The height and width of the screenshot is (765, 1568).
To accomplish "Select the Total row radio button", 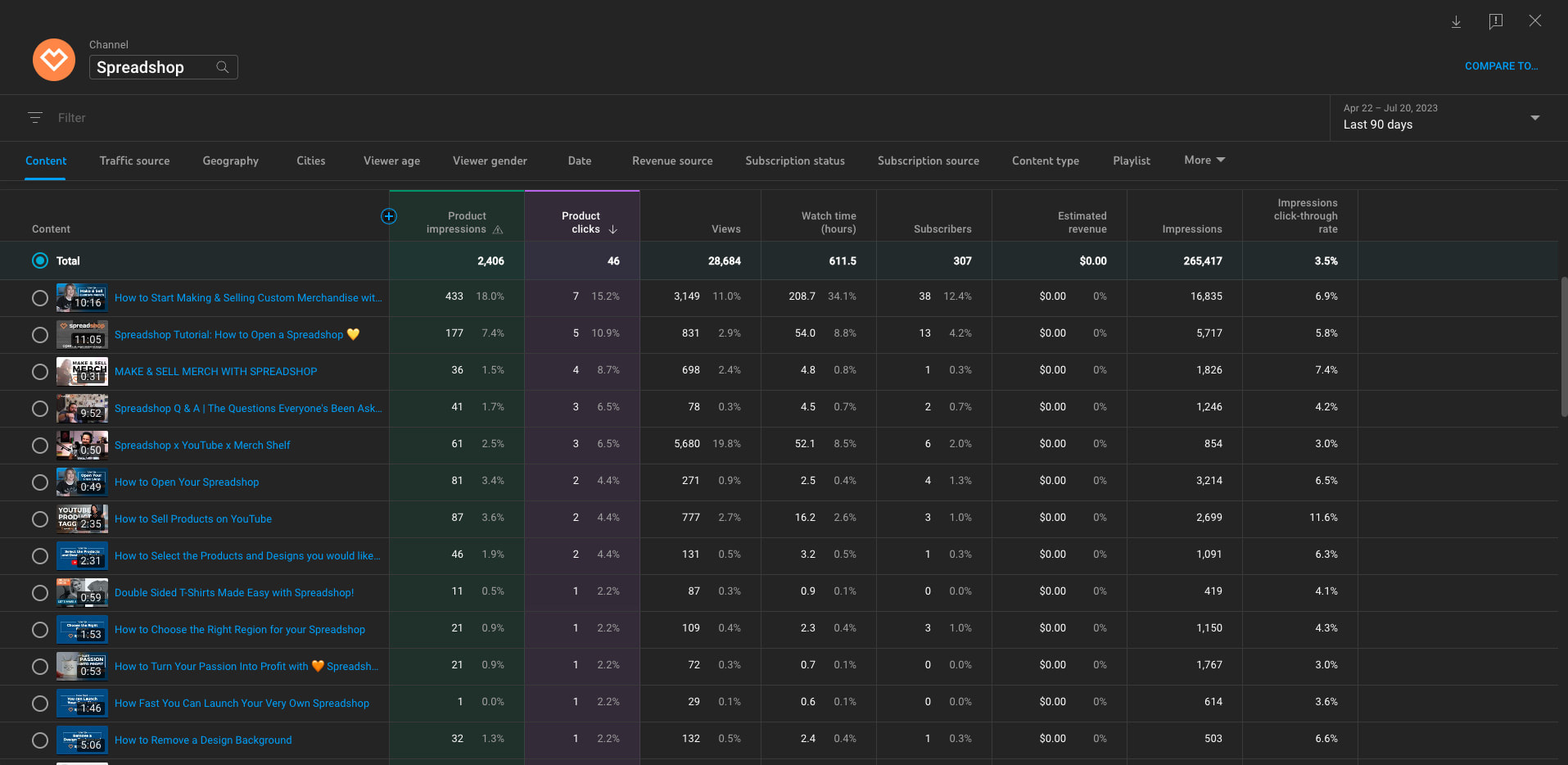I will point(39,260).
